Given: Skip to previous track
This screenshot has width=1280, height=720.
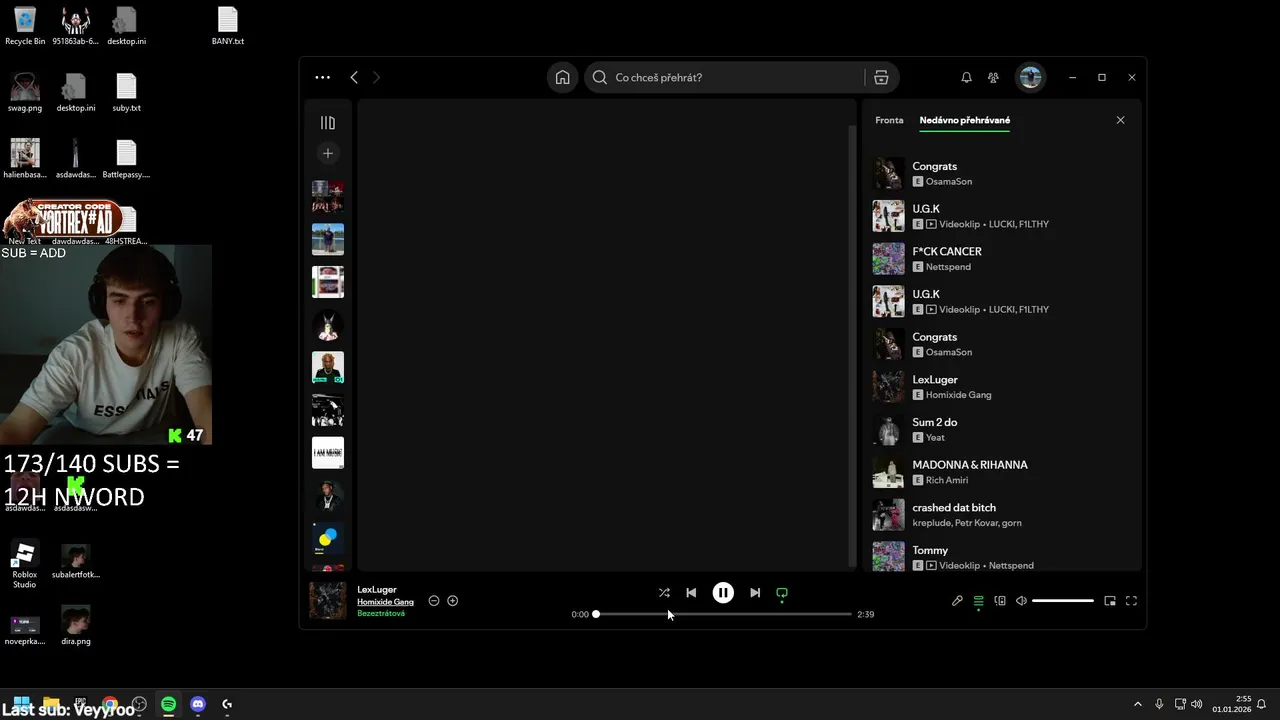Looking at the screenshot, I should click(691, 593).
